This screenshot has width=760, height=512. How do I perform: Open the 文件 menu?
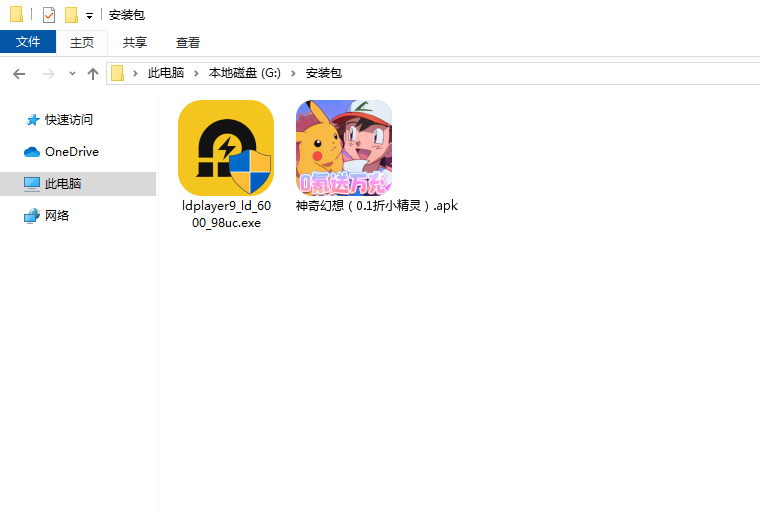[x=28, y=42]
